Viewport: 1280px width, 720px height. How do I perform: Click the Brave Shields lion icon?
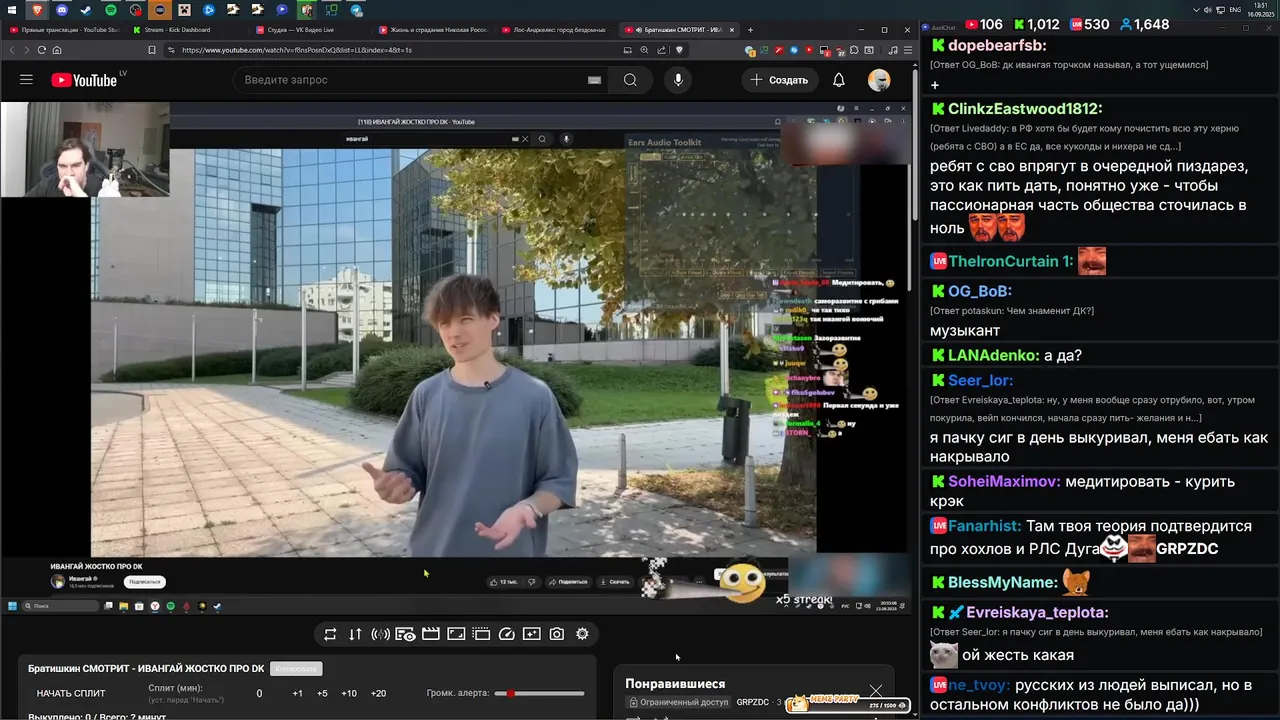[680, 50]
